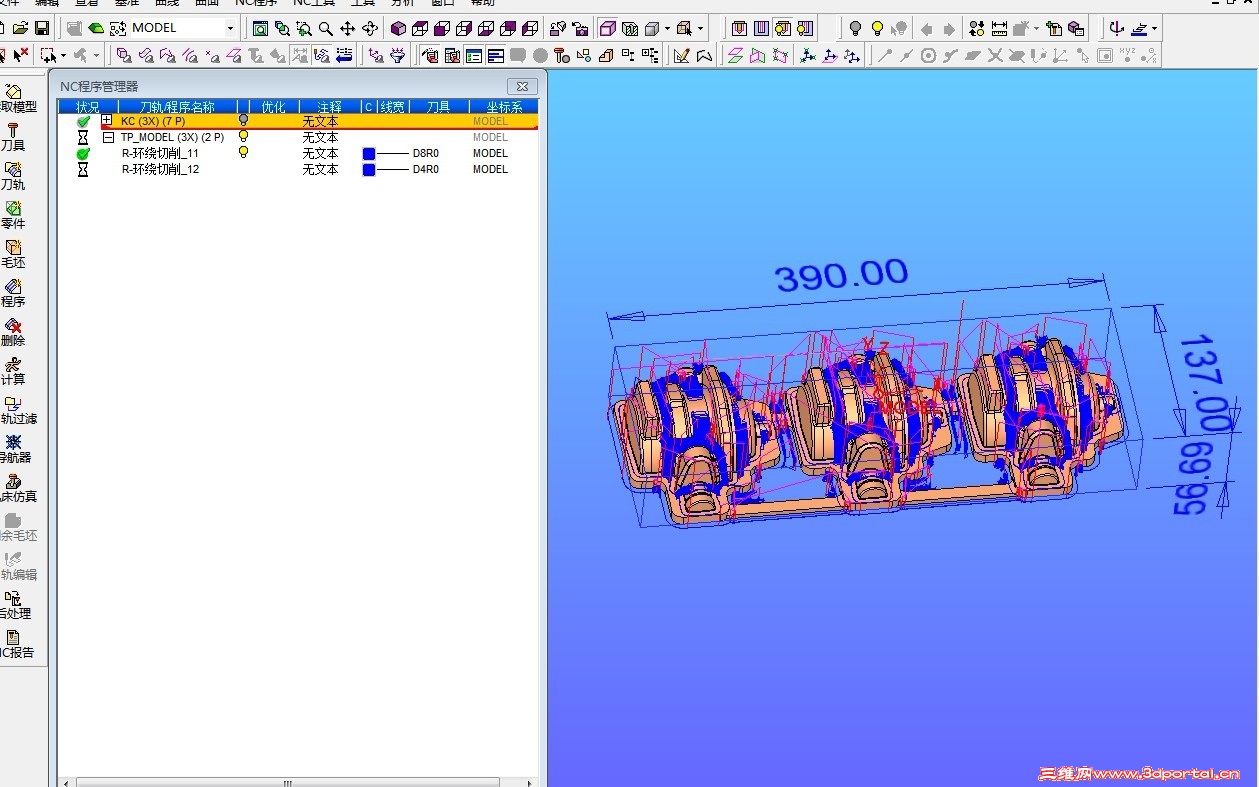Open the 分析 analysis menu

point(403,3)
